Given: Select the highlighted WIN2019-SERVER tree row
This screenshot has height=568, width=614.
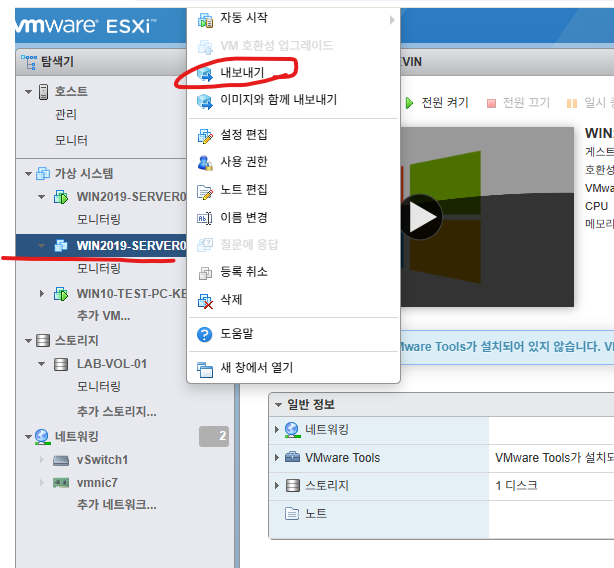Looking at the screenshot, I should click(101, 246).
